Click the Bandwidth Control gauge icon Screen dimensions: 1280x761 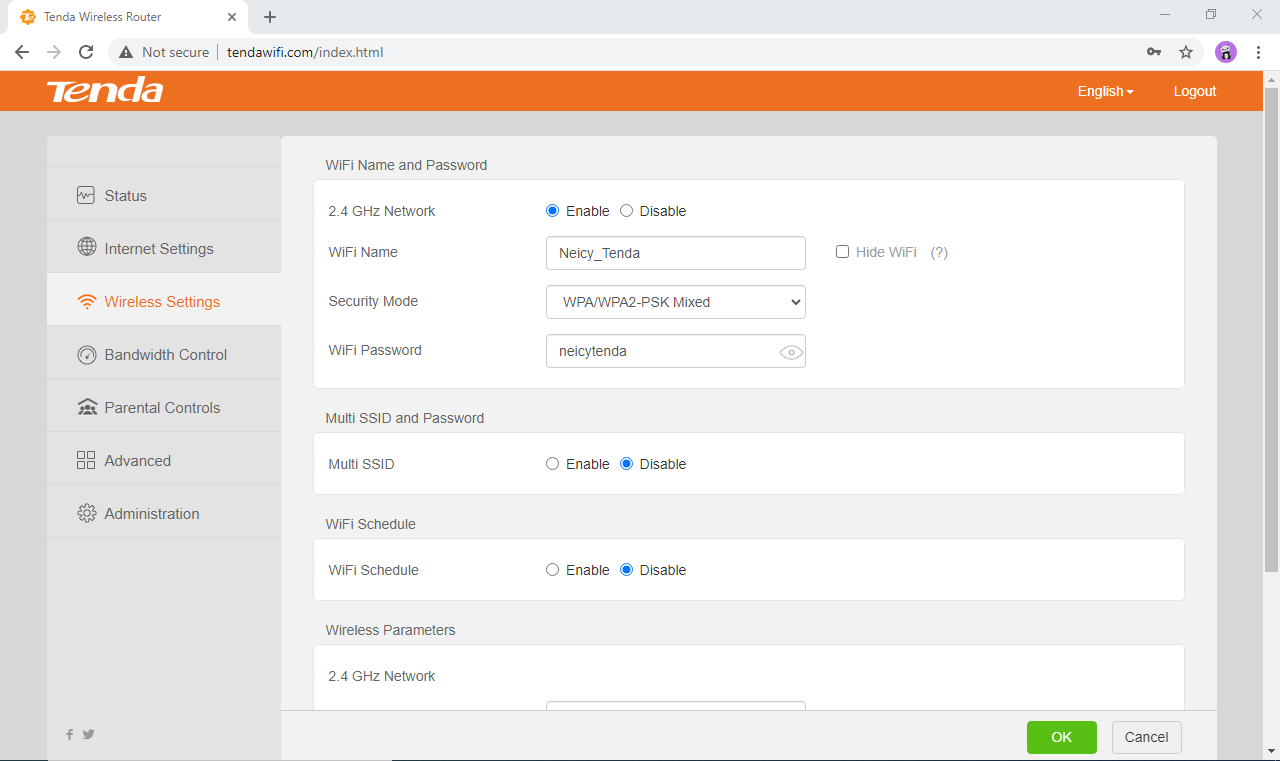click(86, 354)
